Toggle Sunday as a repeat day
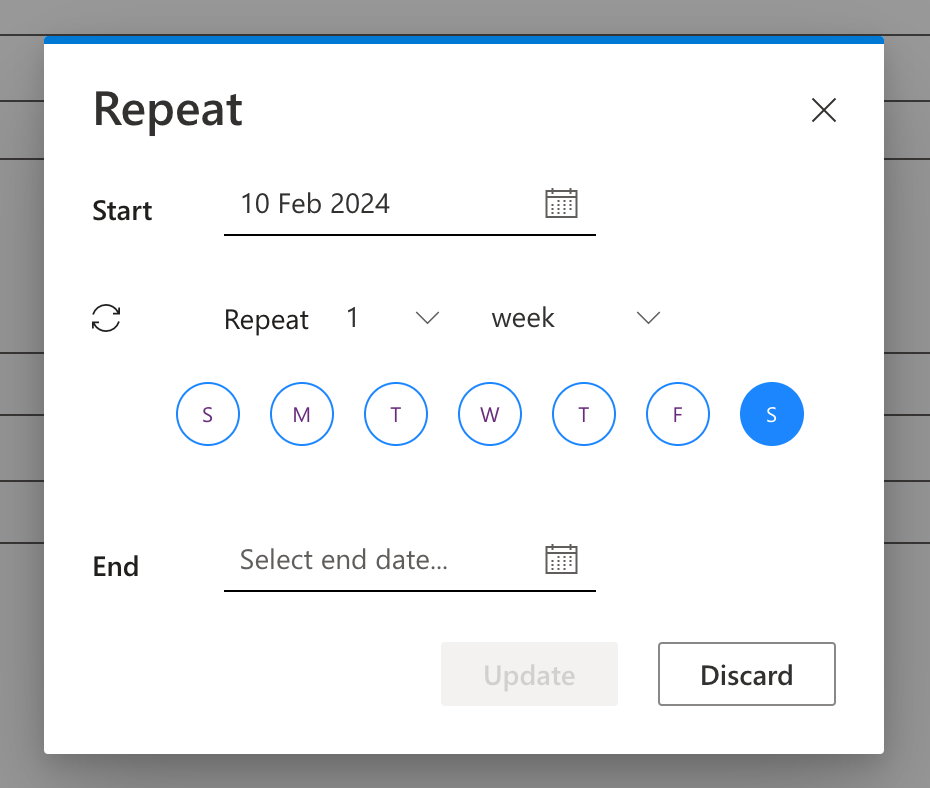The height and width of the screenshot is (788, 930). click(x=207, y=413)
